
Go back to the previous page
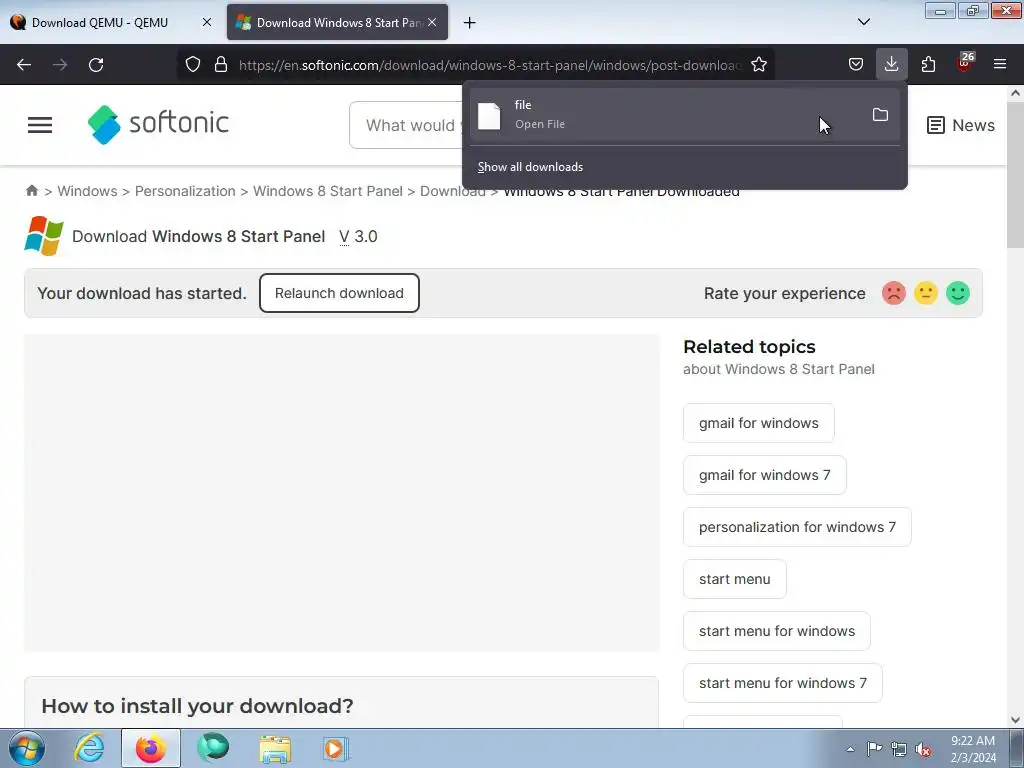[x=24, y=65]
